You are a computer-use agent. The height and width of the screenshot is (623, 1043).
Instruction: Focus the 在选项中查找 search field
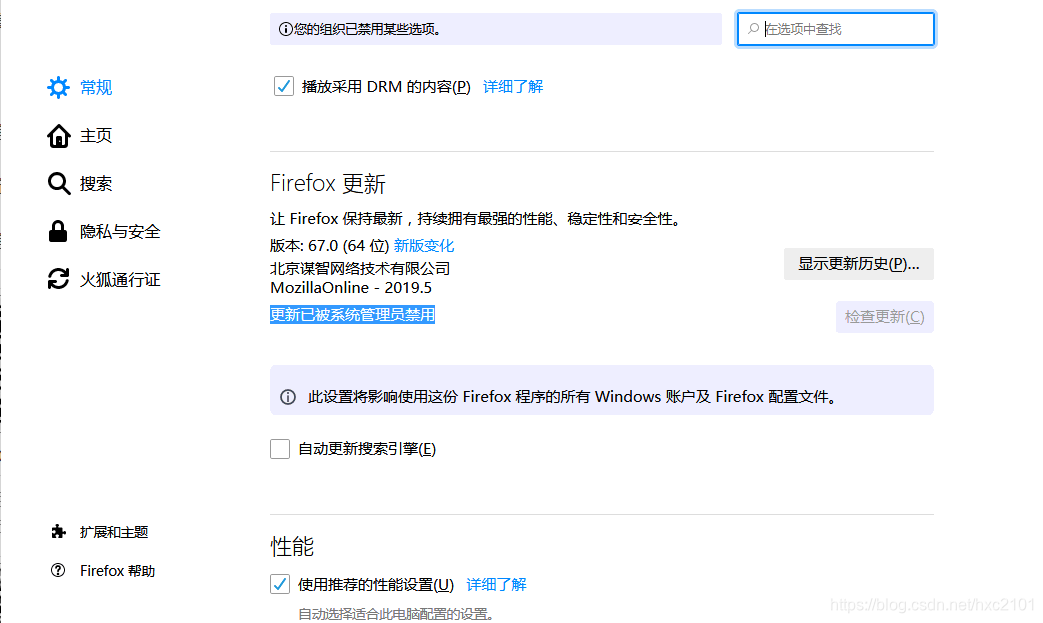click(836, 29)
